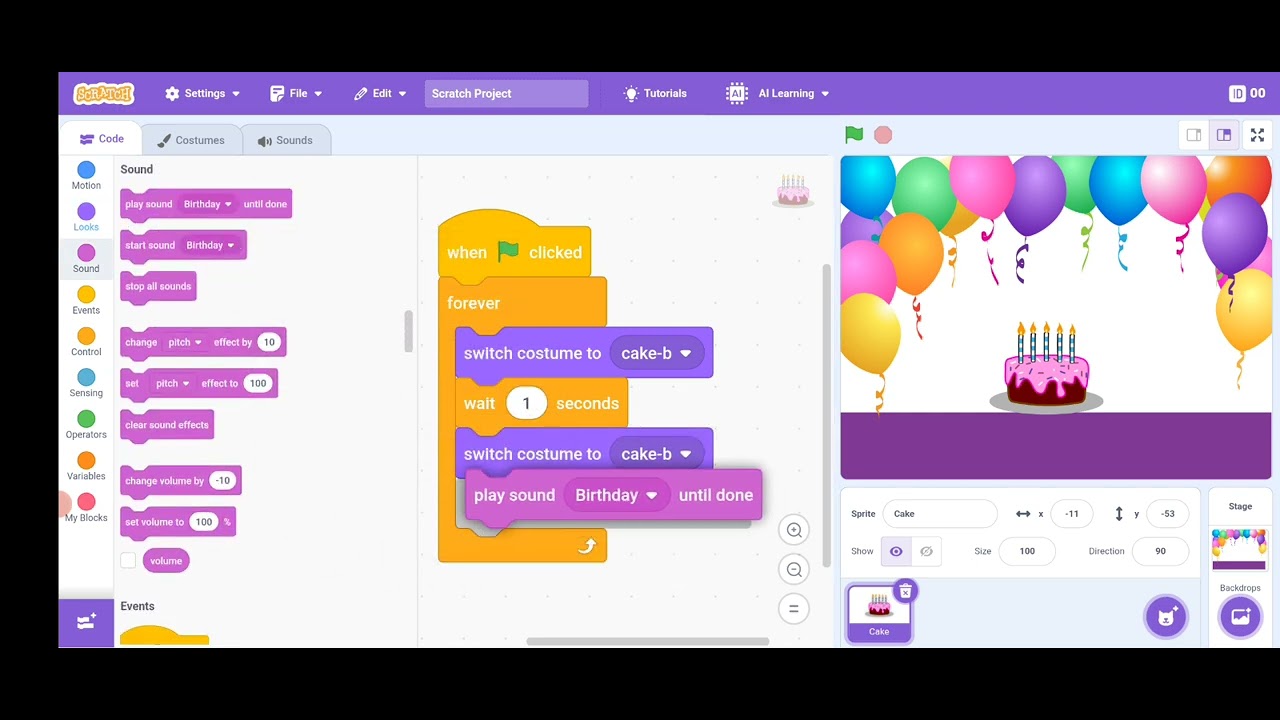Click the Scratch logo

[x=104, y=93]
